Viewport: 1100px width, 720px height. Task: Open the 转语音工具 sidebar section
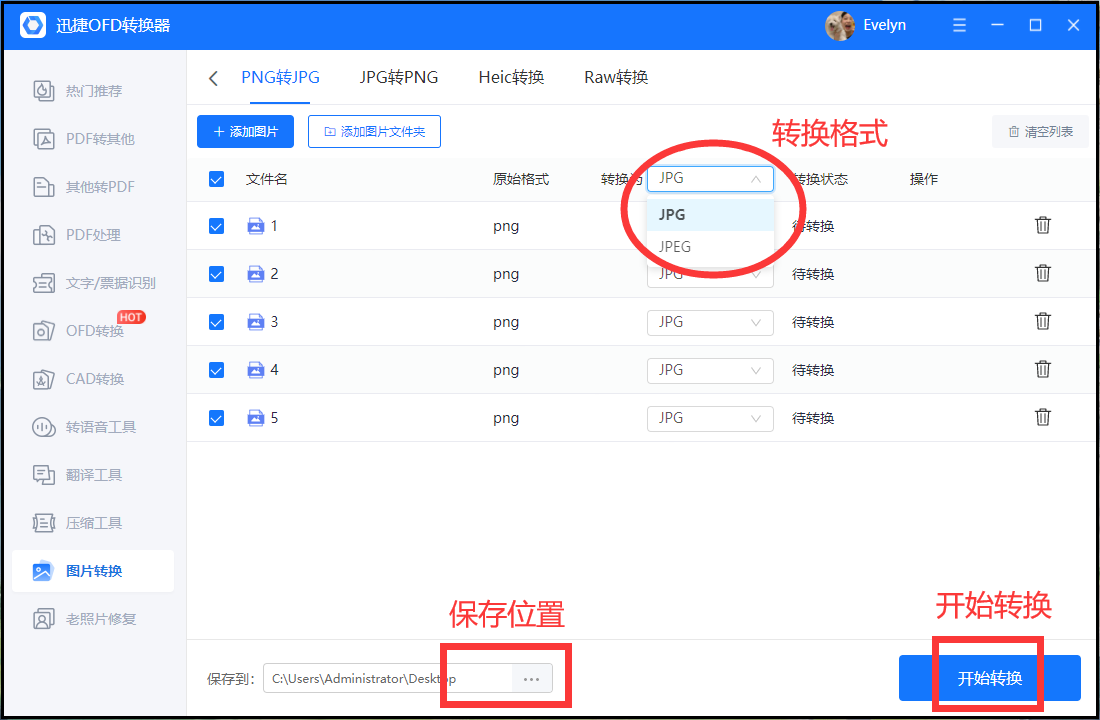click(x=93, y=427)
